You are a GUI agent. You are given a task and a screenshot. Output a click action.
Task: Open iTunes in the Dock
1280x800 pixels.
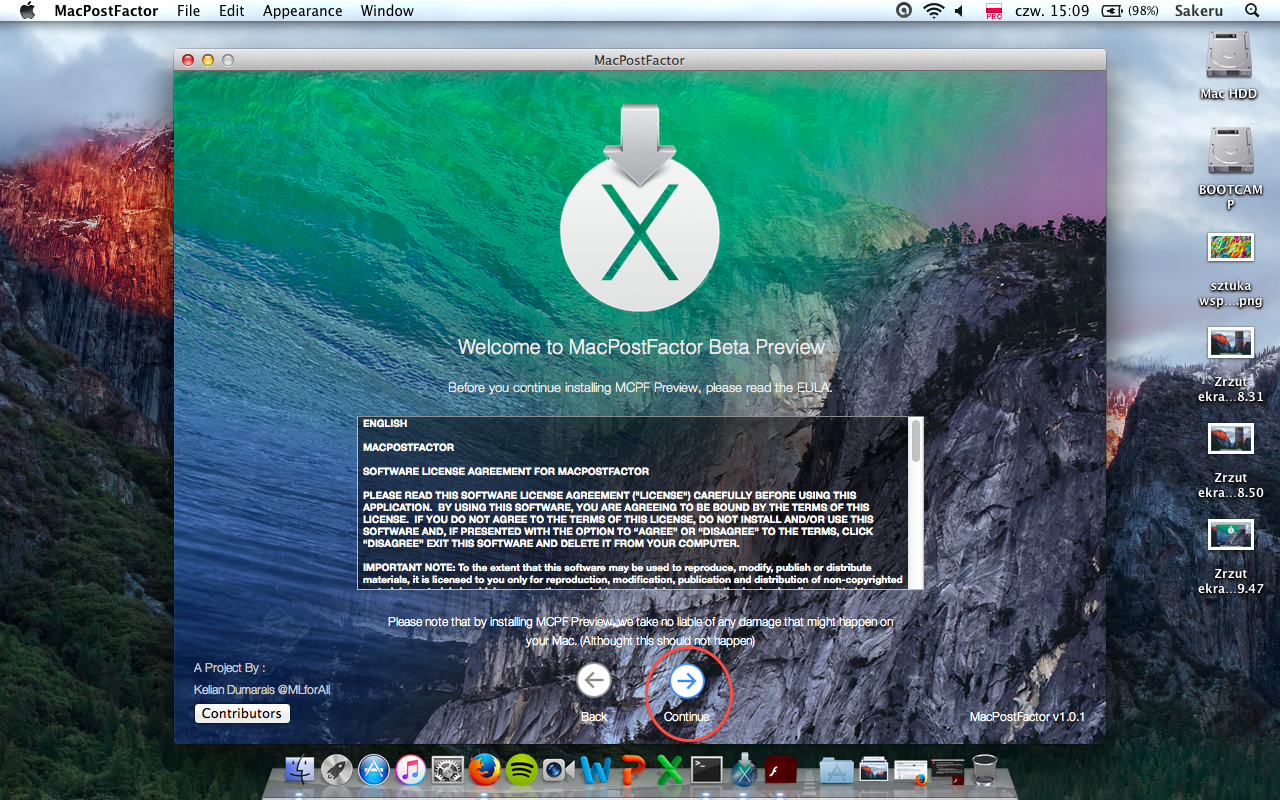tap(411, 770)
